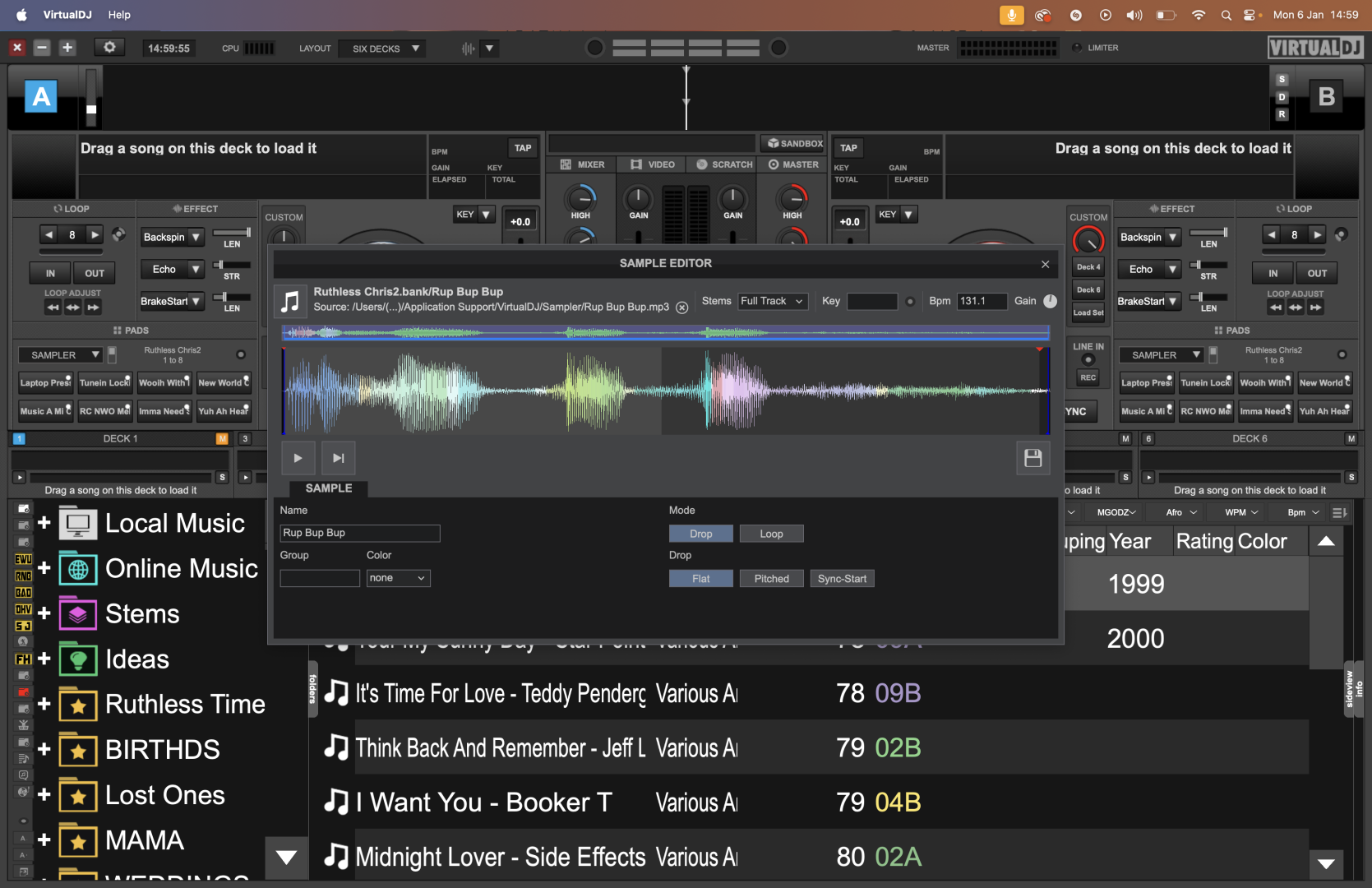Open the settings gear icon
Screen dimensions: 1372x888
(x=109, y=48)
